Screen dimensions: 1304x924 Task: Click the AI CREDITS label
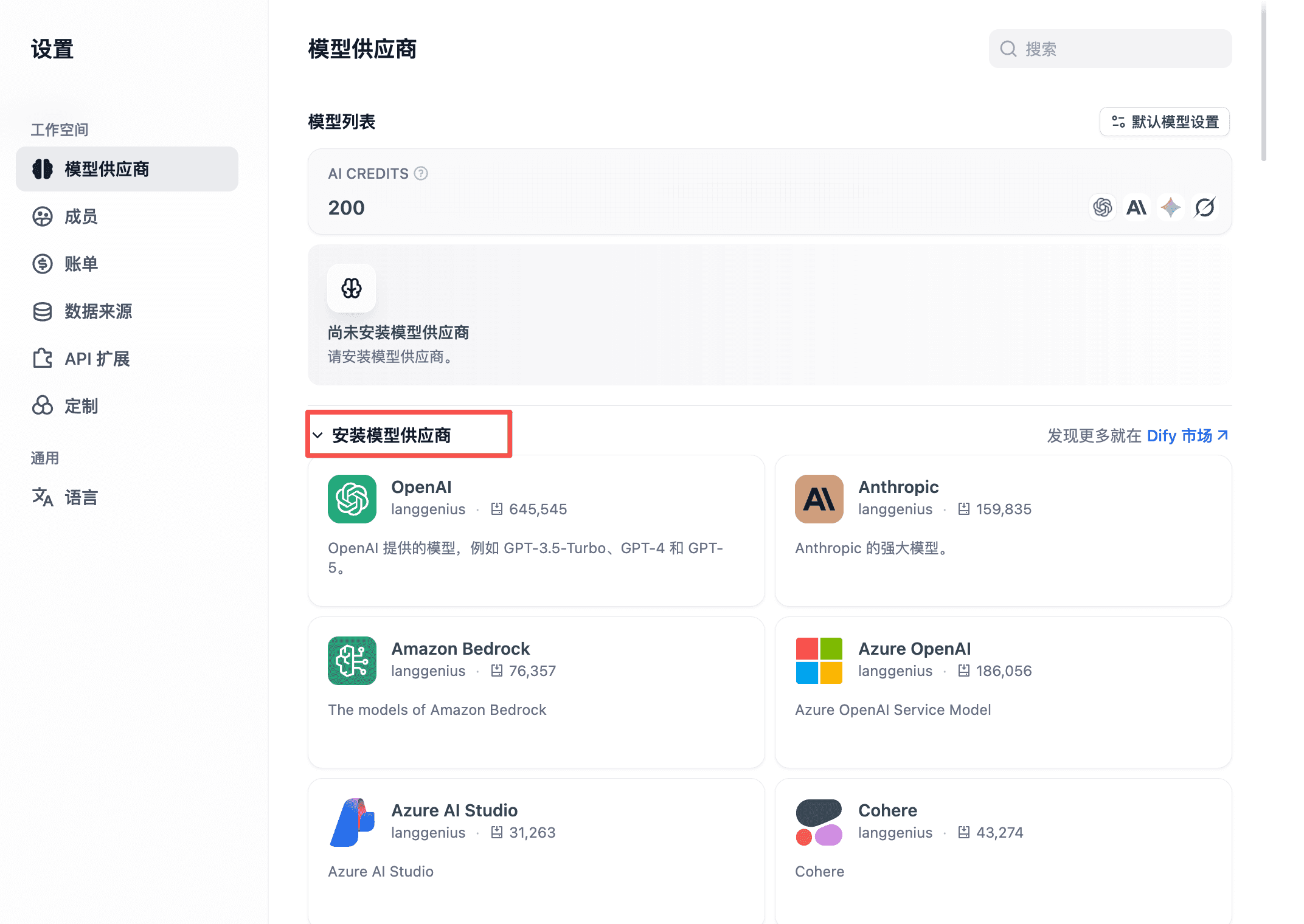pyautogui.click(x=368, y=173)
